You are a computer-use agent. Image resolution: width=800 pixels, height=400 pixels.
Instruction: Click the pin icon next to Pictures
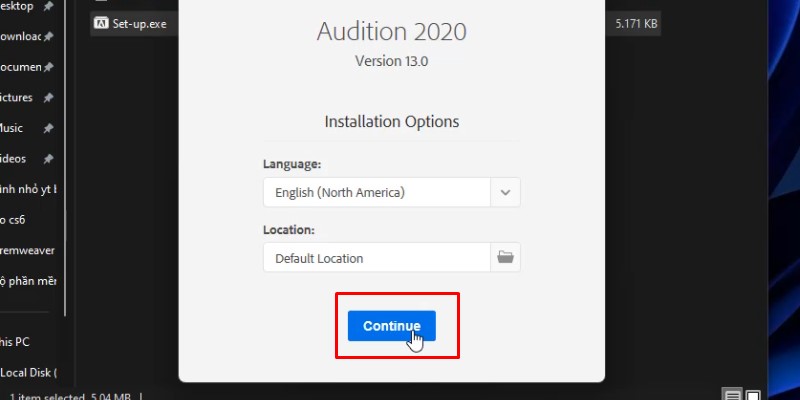(49, 98)
